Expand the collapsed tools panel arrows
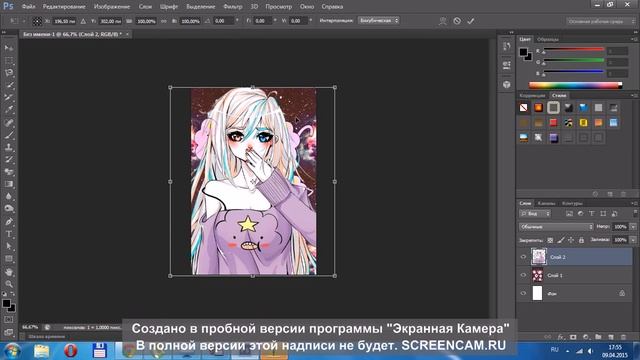Image resolution: width=640 pixels, height=360 pixels. pyautogui.click(x=4, y=32)
